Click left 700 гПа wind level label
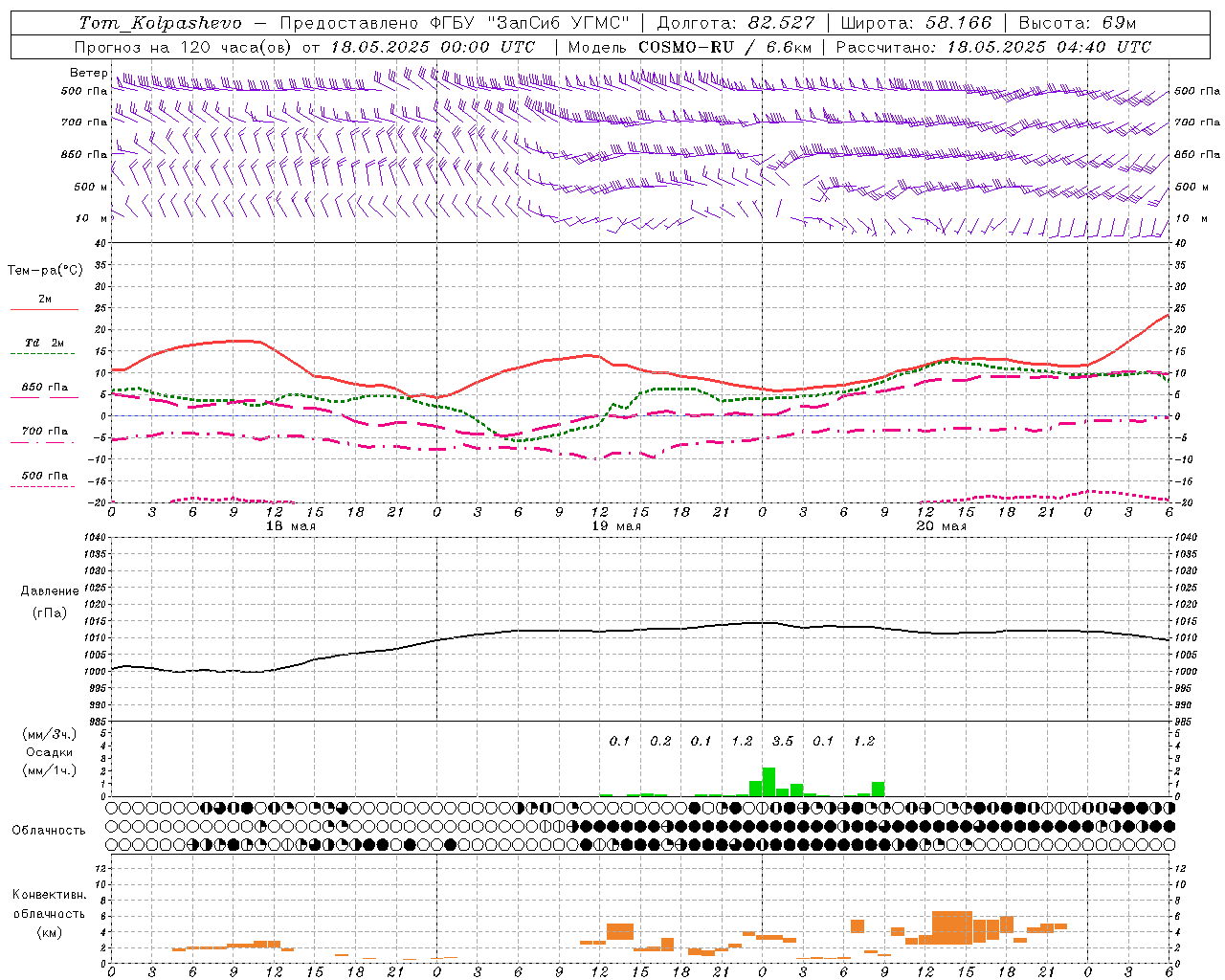The width and height of the screenshot is (1225, 980). pyautogui.click(x=84, y=122)
